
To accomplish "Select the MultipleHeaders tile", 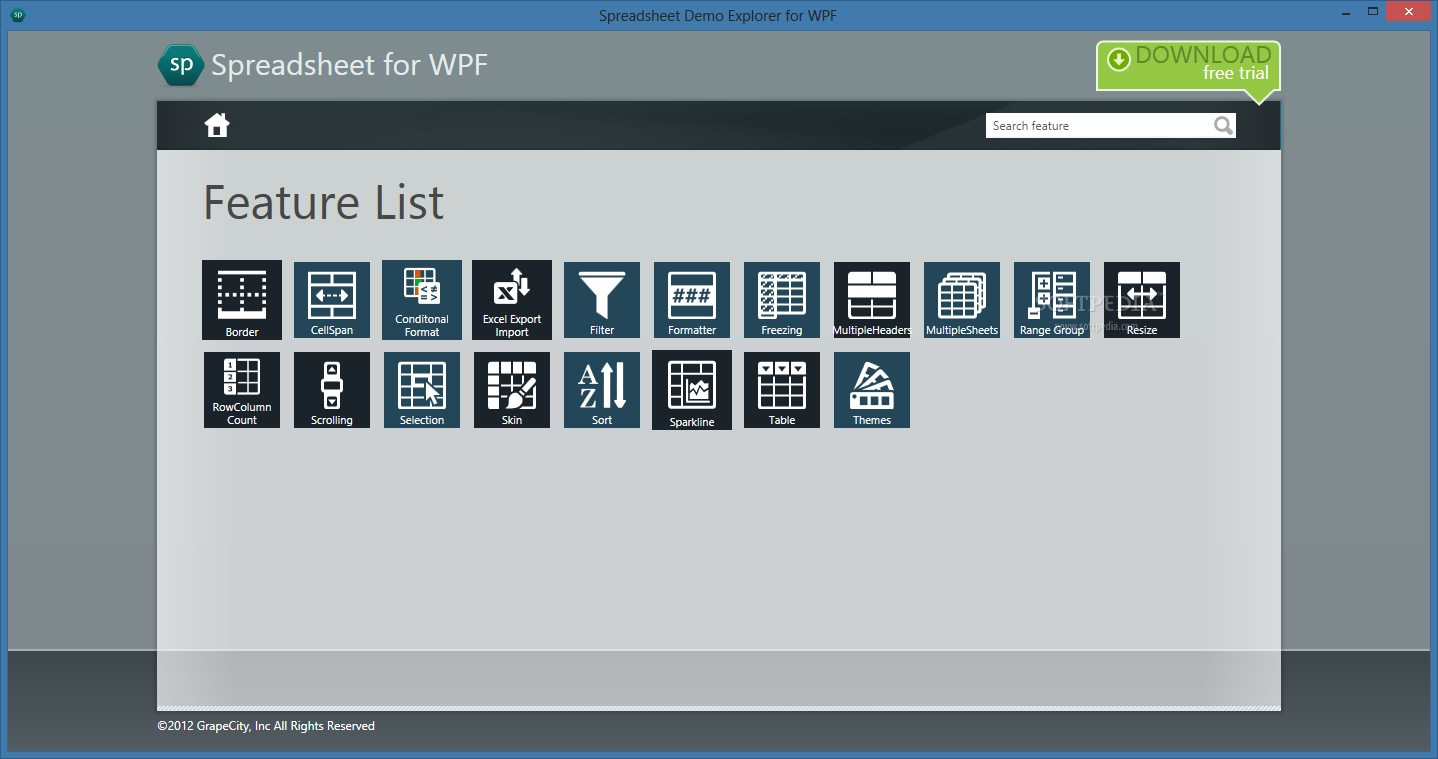I will [872, 300].
